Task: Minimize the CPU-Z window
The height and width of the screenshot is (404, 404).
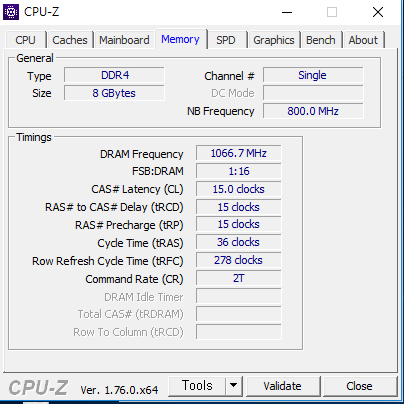Action: click(287, 12)
